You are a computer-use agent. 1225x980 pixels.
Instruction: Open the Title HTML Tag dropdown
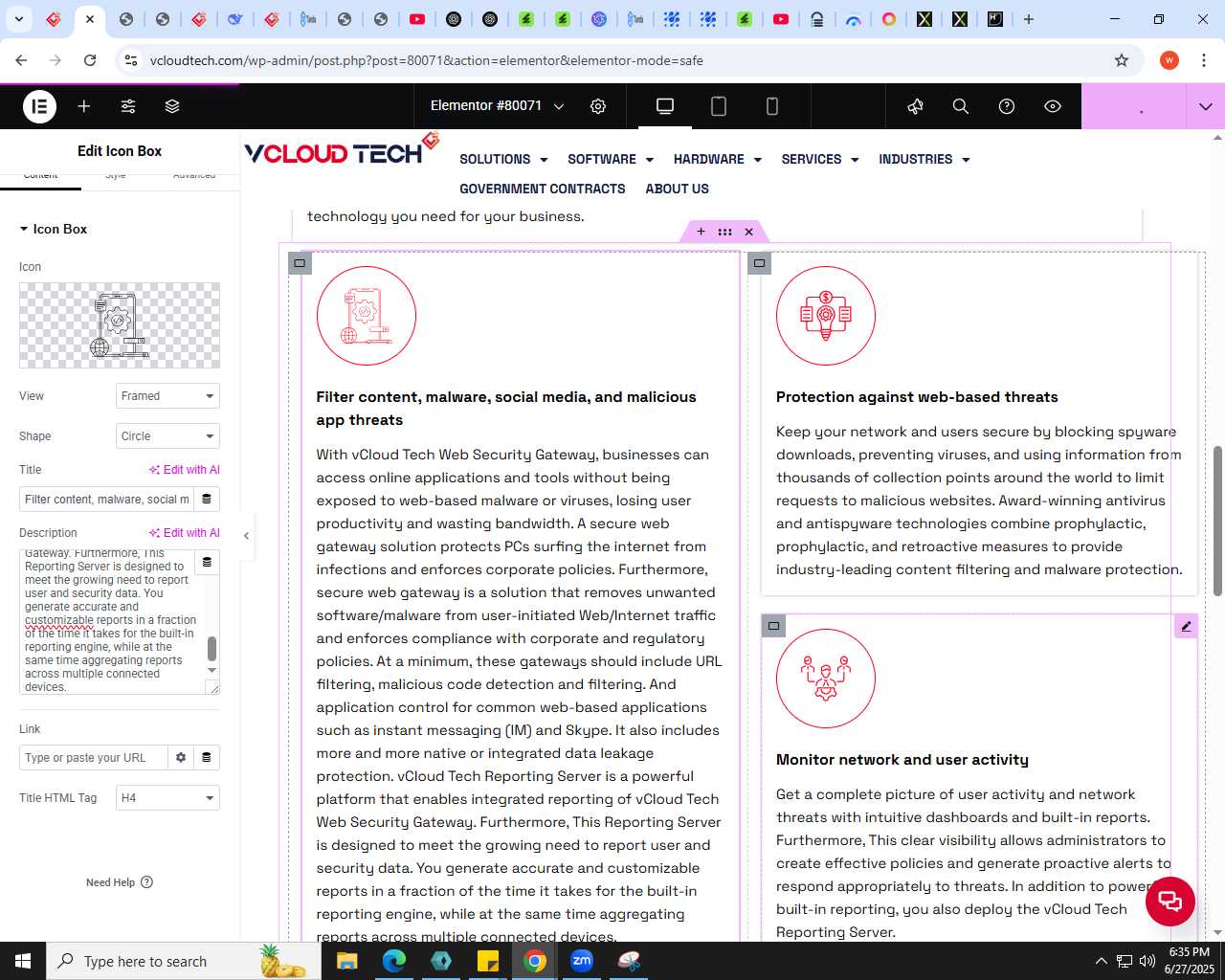(167, 798)
